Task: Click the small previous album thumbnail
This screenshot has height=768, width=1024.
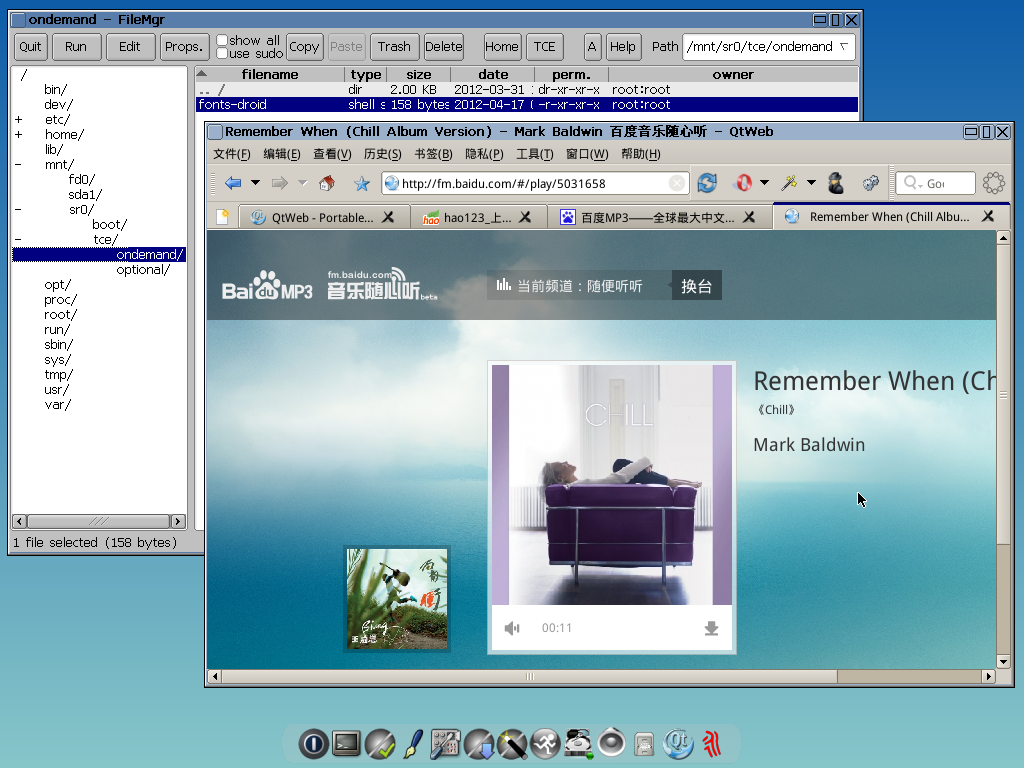Action: (x=397, y=599)
